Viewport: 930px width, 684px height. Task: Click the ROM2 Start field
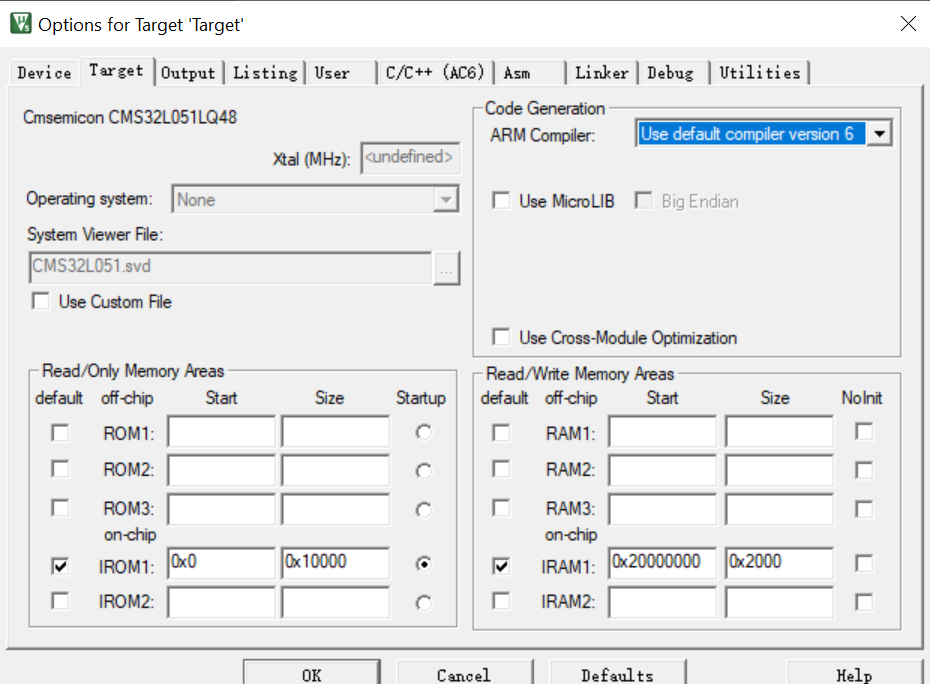[x=221, y=470]
